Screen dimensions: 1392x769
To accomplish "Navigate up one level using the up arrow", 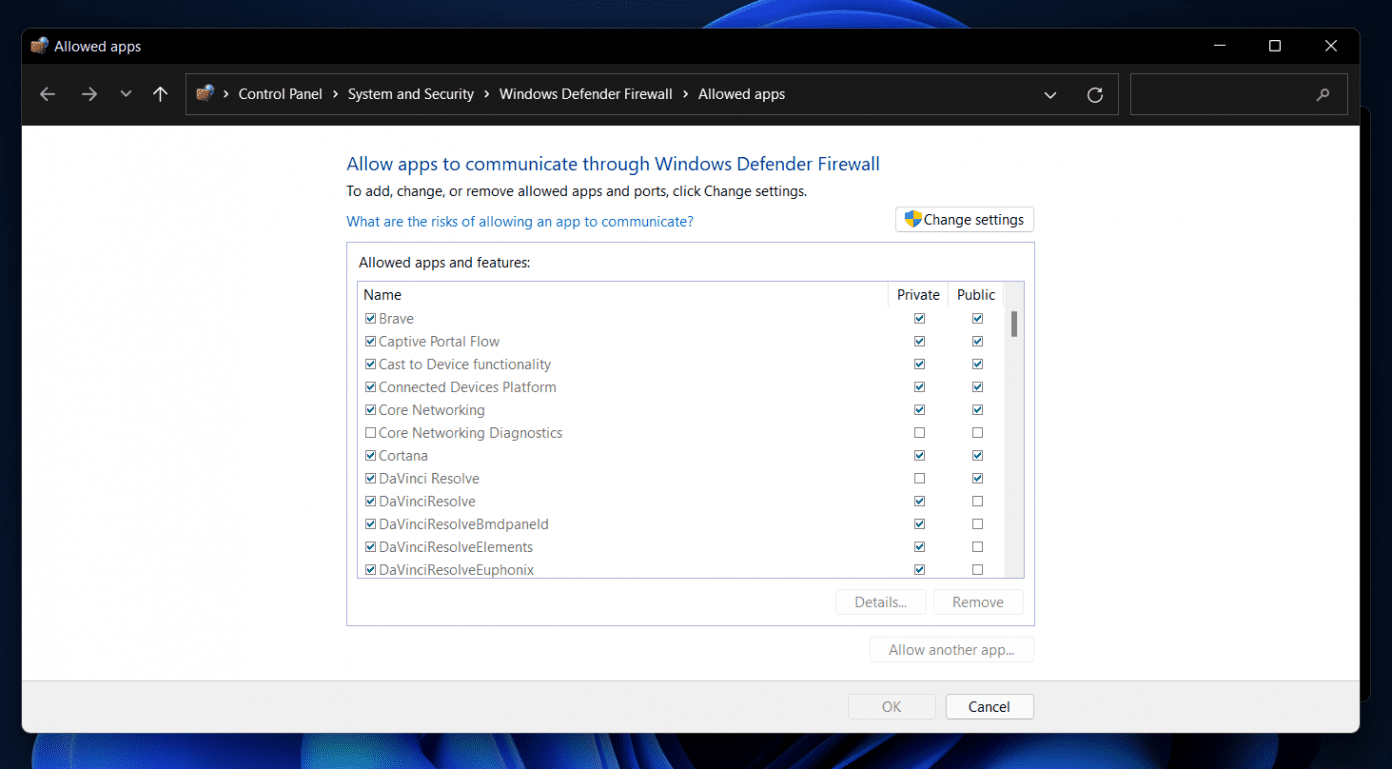I will [x=160, y=94].
